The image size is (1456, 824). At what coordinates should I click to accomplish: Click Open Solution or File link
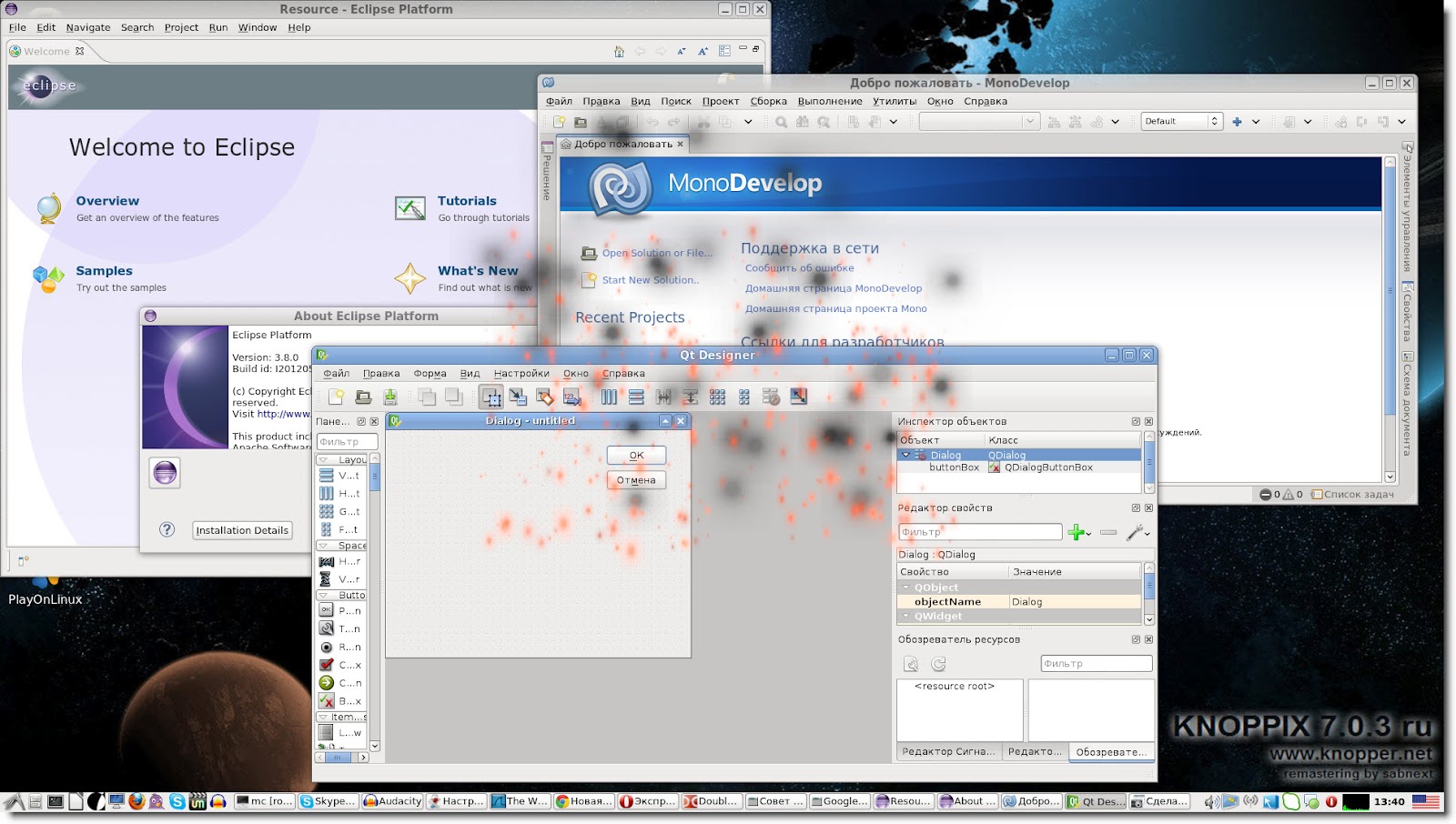(657, 253)
